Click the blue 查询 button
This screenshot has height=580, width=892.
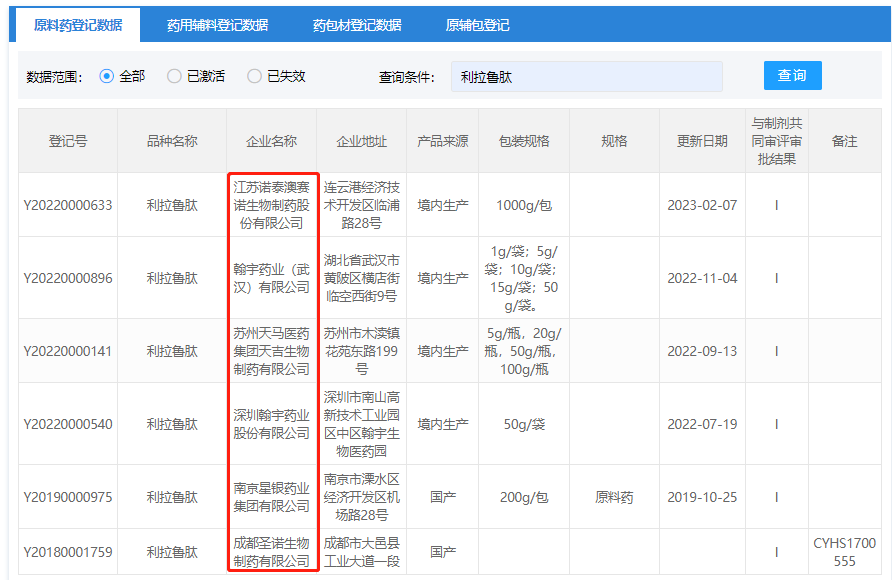point(792,76)
